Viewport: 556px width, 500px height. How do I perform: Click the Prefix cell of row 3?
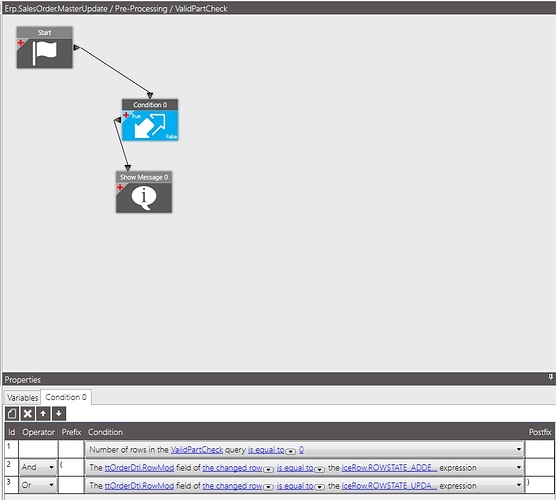[x=71, y=485]
